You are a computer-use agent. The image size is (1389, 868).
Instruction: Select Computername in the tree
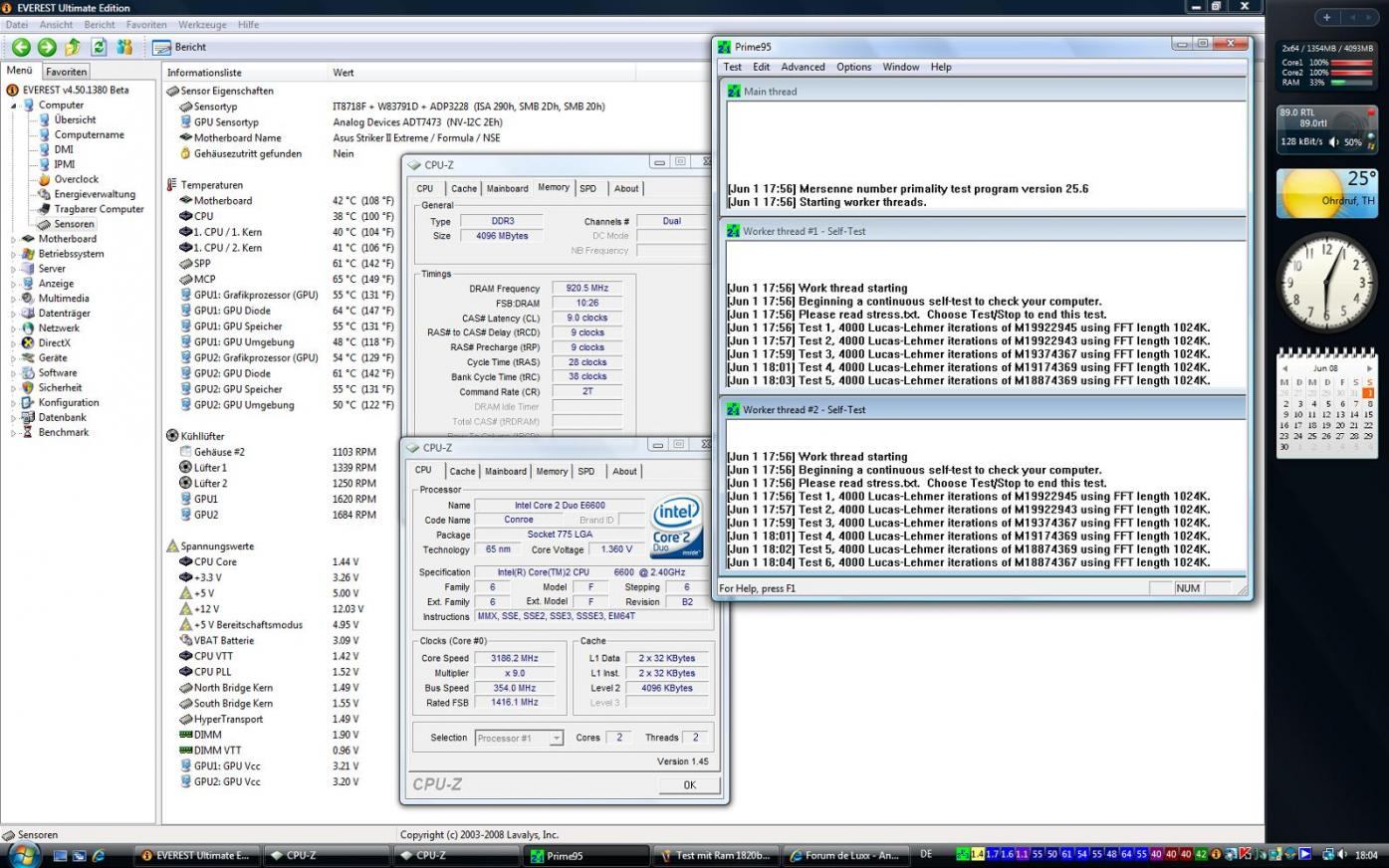pos(89,134)
